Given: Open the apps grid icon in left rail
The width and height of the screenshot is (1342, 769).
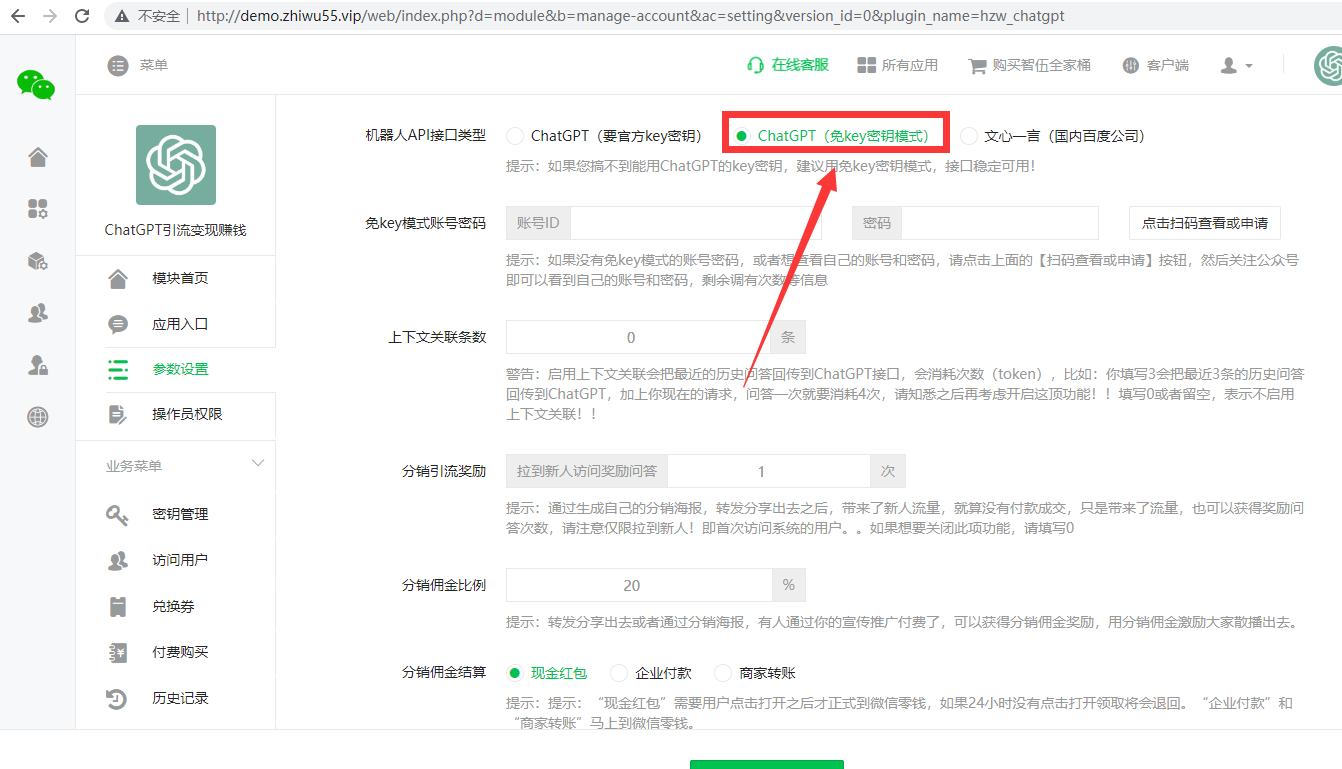Looking at the screenshot, I should coord(38,209).
